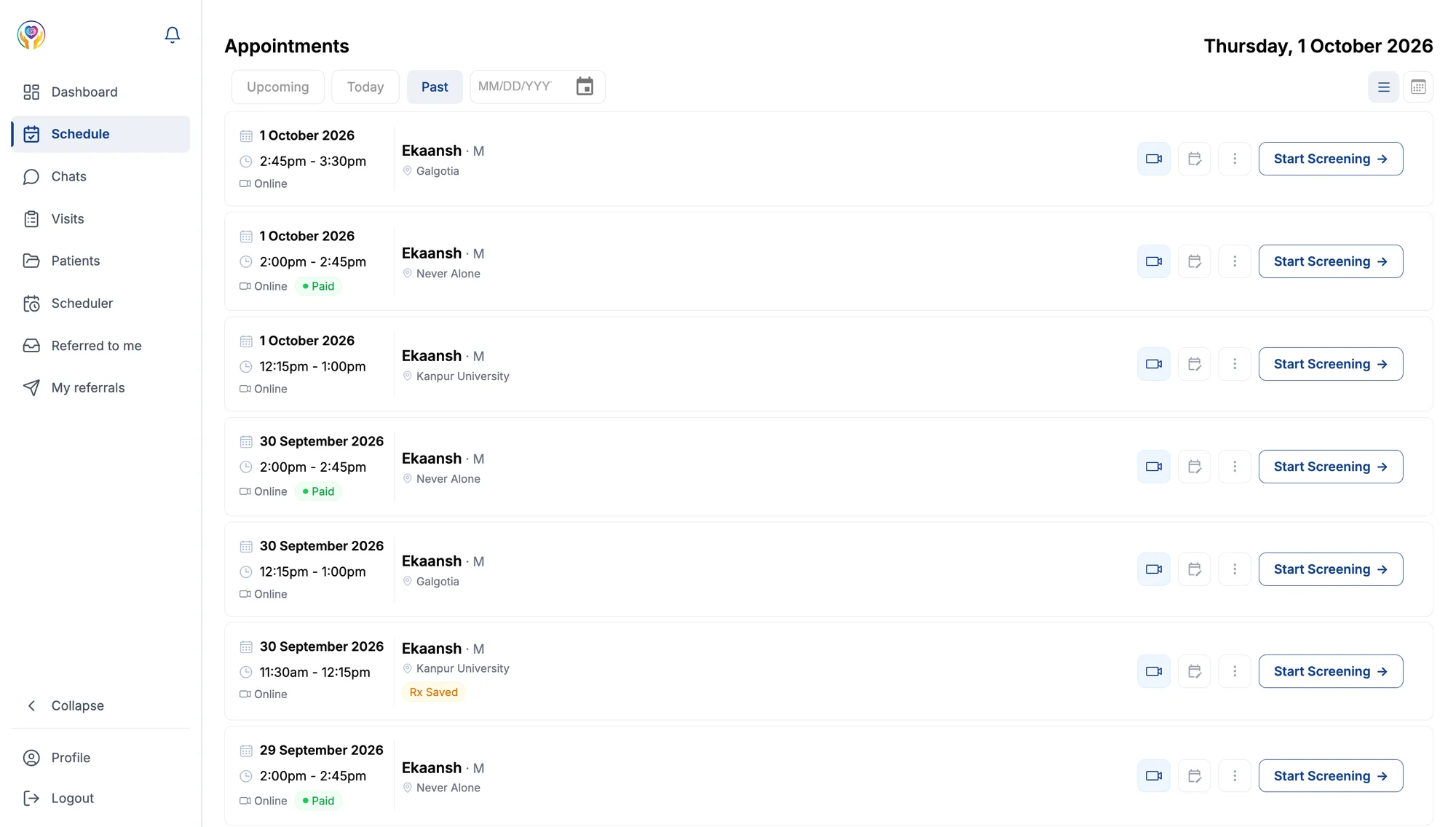1456x827 pixels.
Task: Start Screening for 30 September 11:30am appointment
Action: point(1331,671)
